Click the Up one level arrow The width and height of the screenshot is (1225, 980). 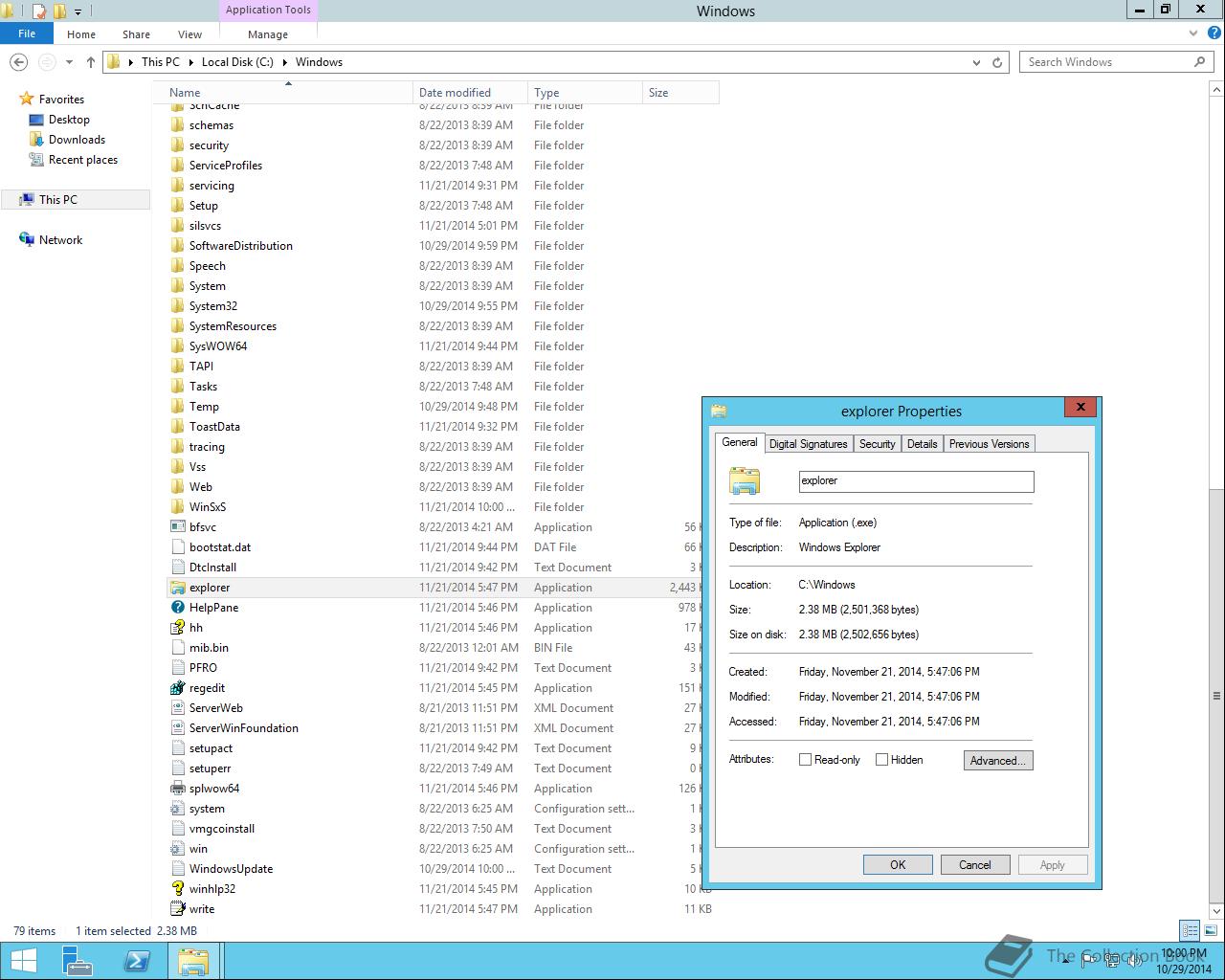[91, 62]
